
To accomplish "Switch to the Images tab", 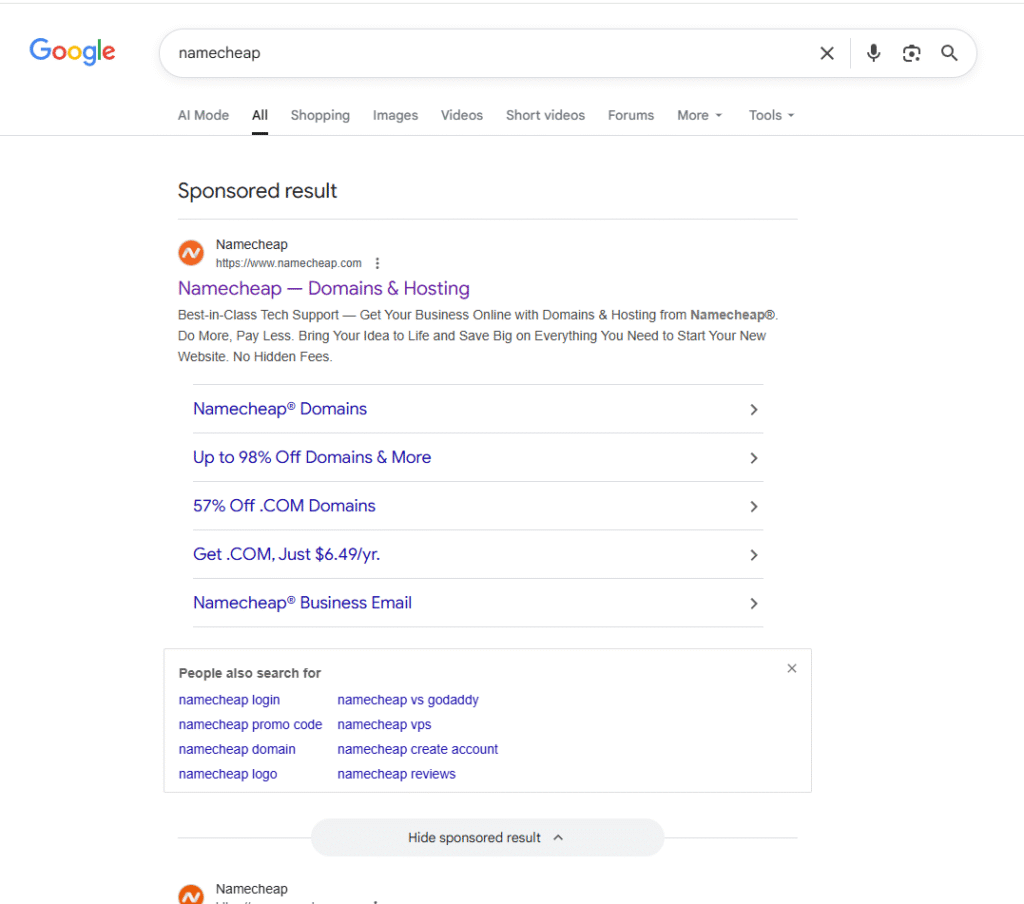I will pos(395,115).
